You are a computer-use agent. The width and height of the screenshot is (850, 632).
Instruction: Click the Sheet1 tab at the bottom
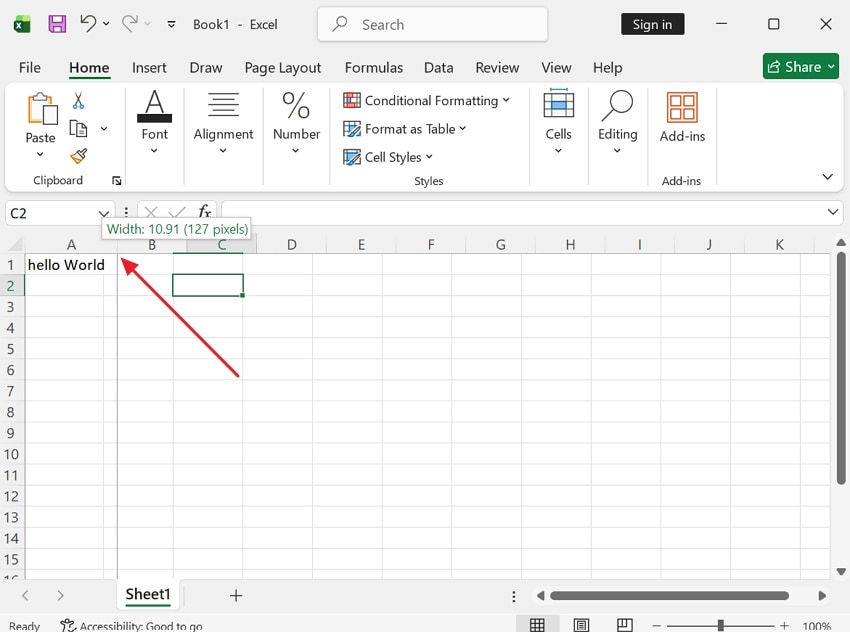pos(147,595)
